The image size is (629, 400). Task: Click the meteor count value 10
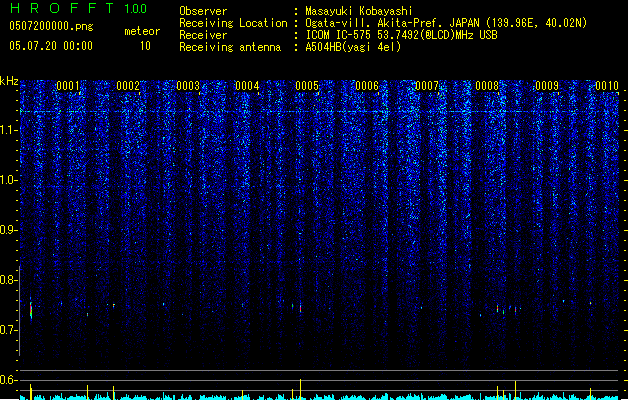pos(145,46)
